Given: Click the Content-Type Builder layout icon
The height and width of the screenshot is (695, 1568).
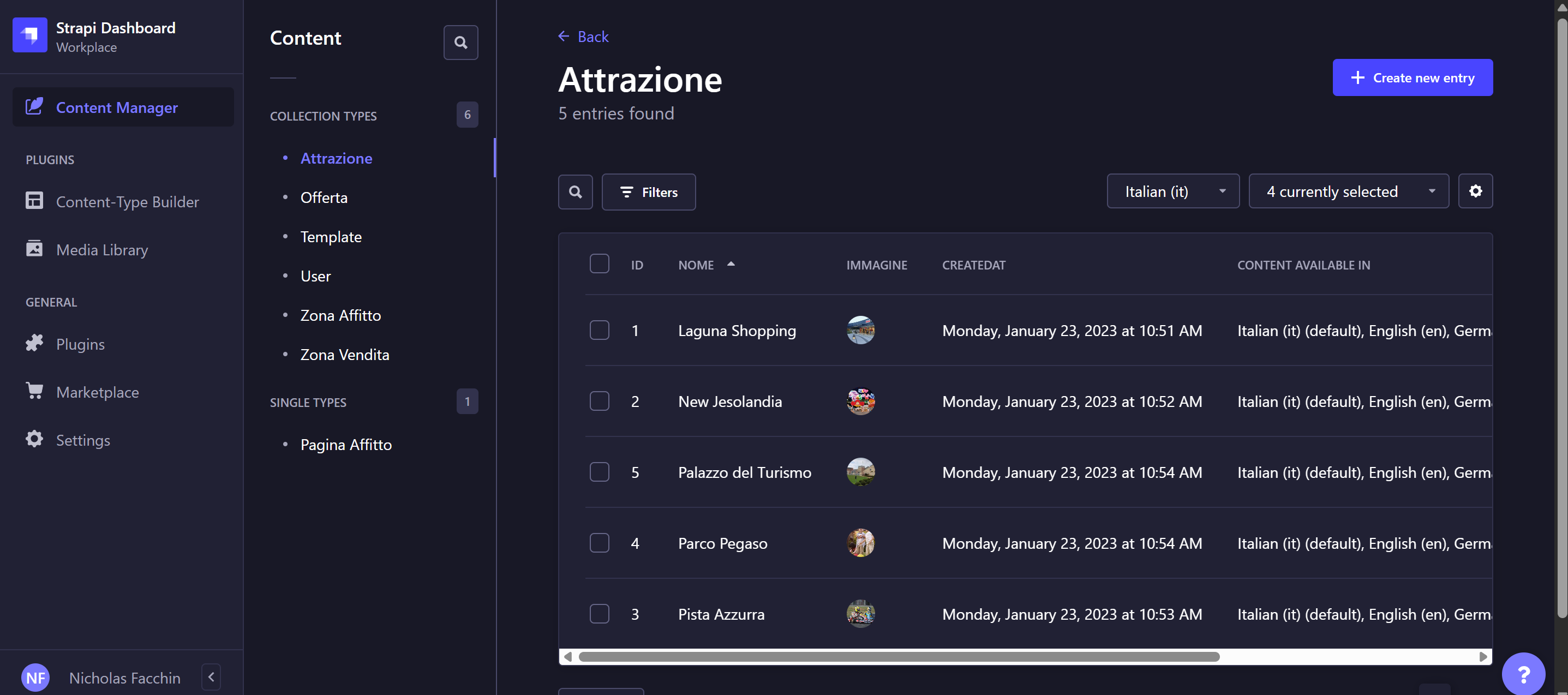Looking at the screenshot, I should (34, 200).
